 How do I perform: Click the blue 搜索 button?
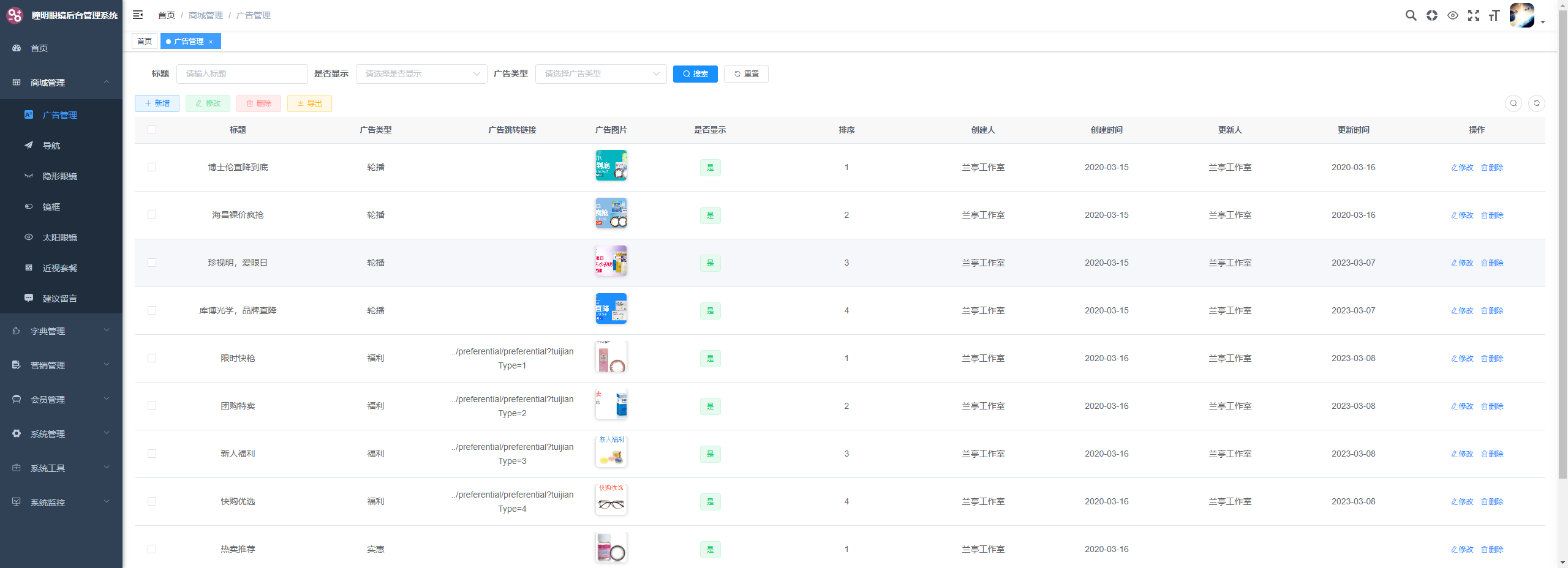[x=695, y=73]
